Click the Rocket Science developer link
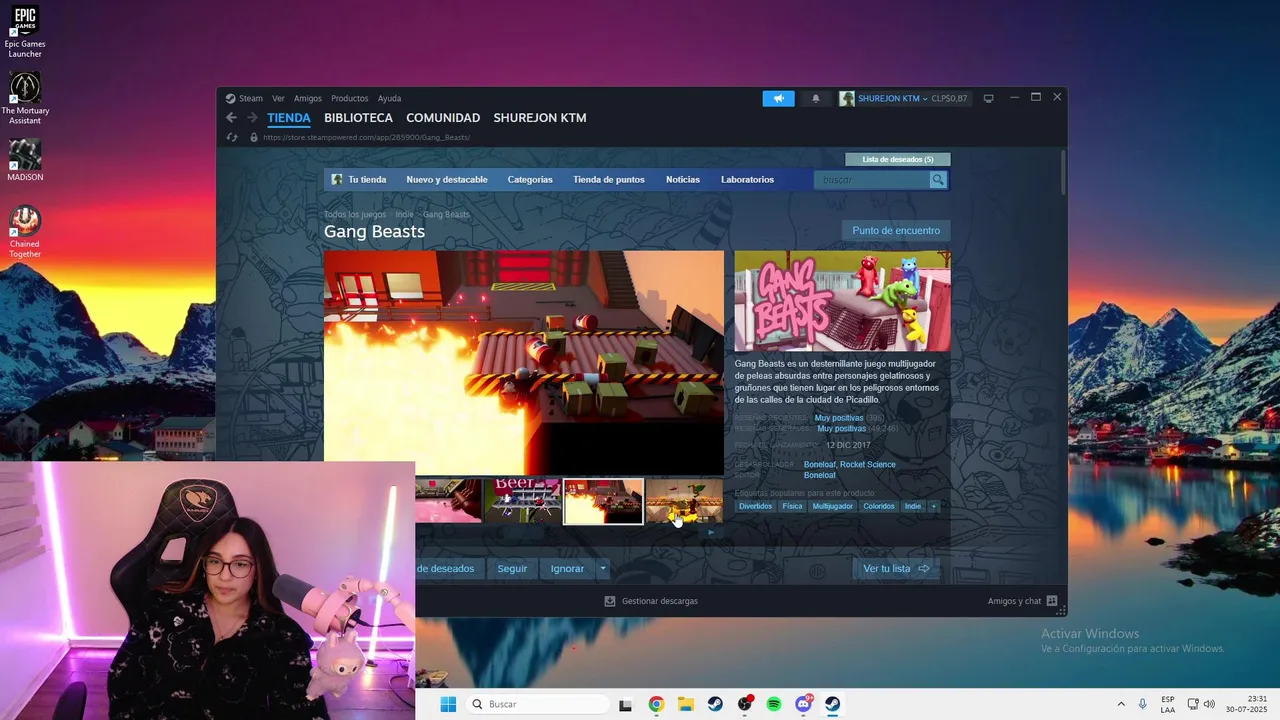The height and width of the screenshot is (720, 1280). click(868, 464)
